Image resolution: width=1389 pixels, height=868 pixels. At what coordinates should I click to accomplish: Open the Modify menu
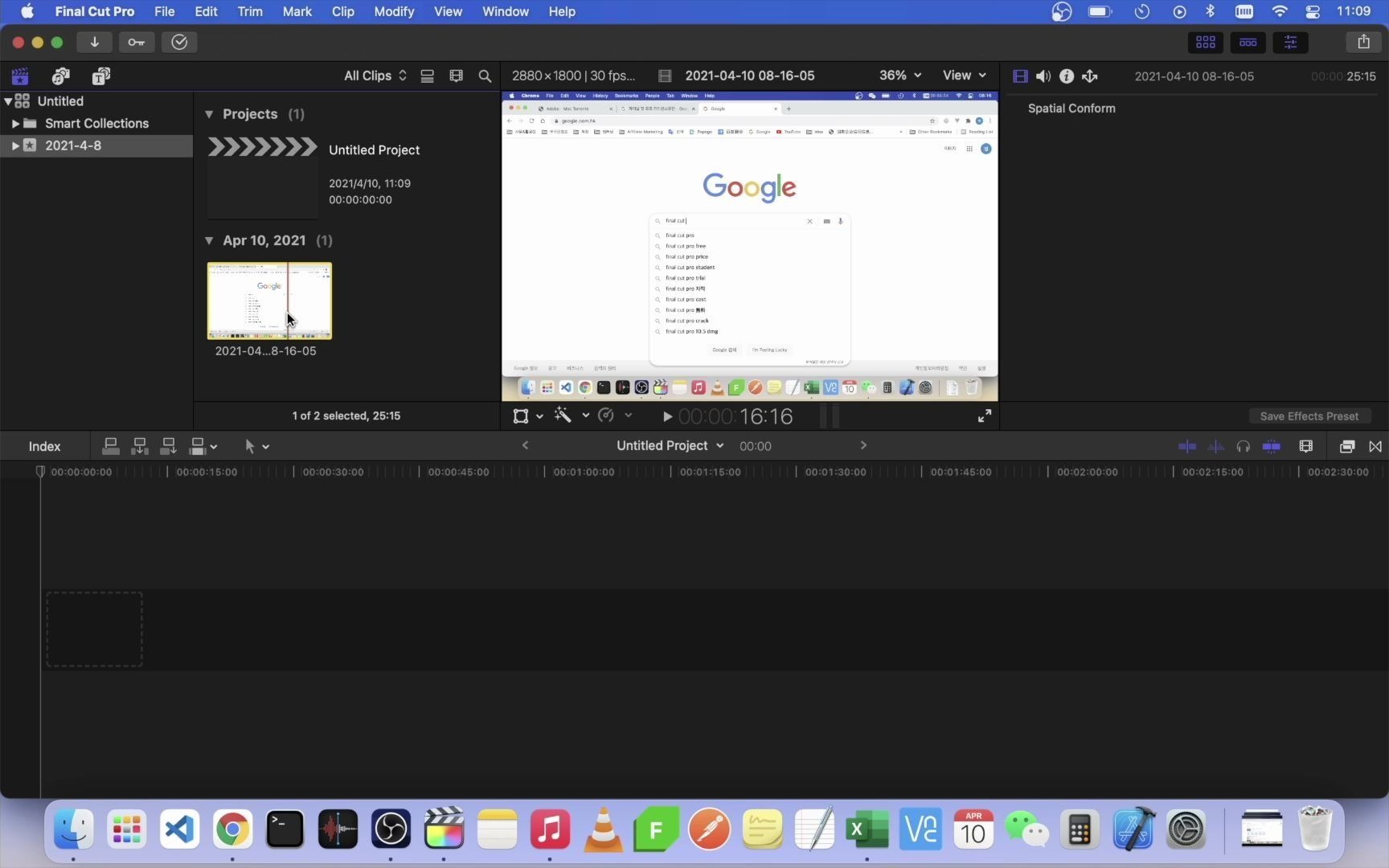pyautogui.click(x=394, y=11)
